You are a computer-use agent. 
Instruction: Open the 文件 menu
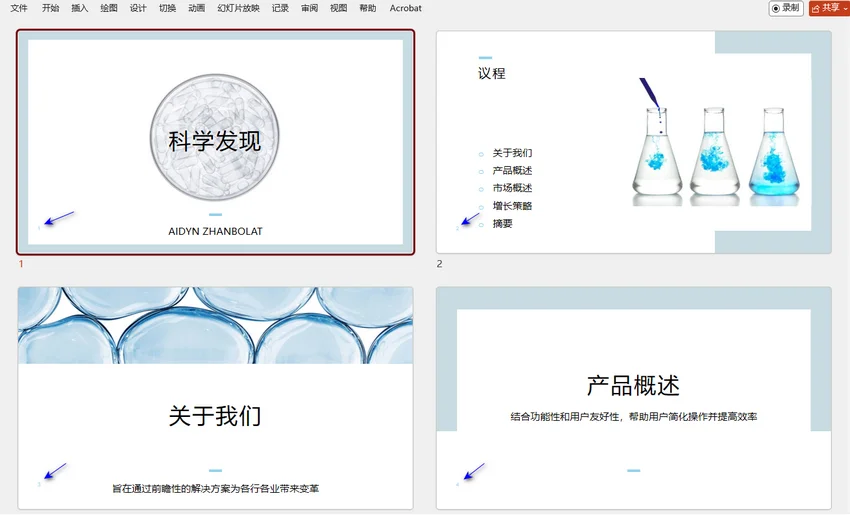click(19, 8)
